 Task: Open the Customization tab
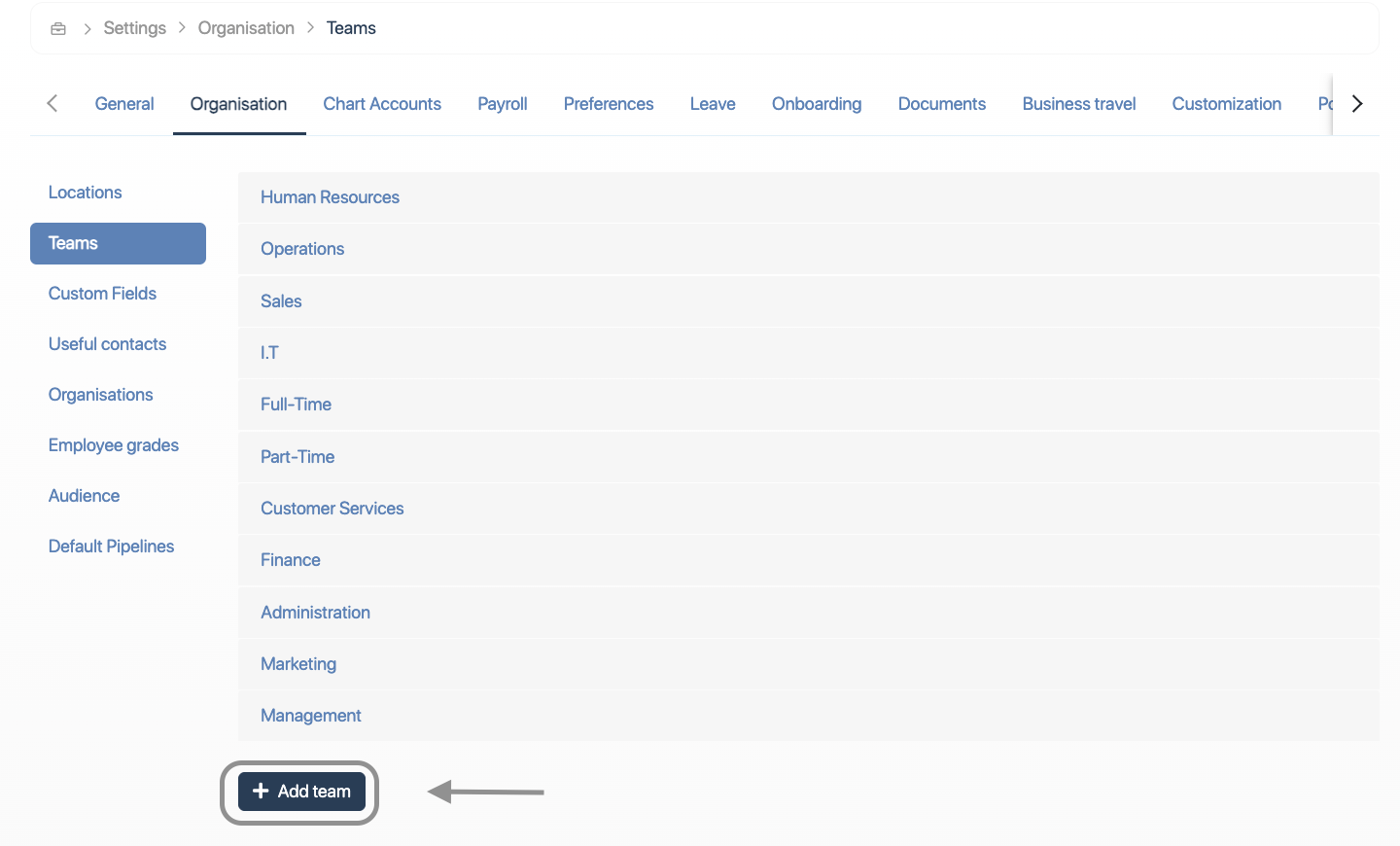(x=1226, y=104)
